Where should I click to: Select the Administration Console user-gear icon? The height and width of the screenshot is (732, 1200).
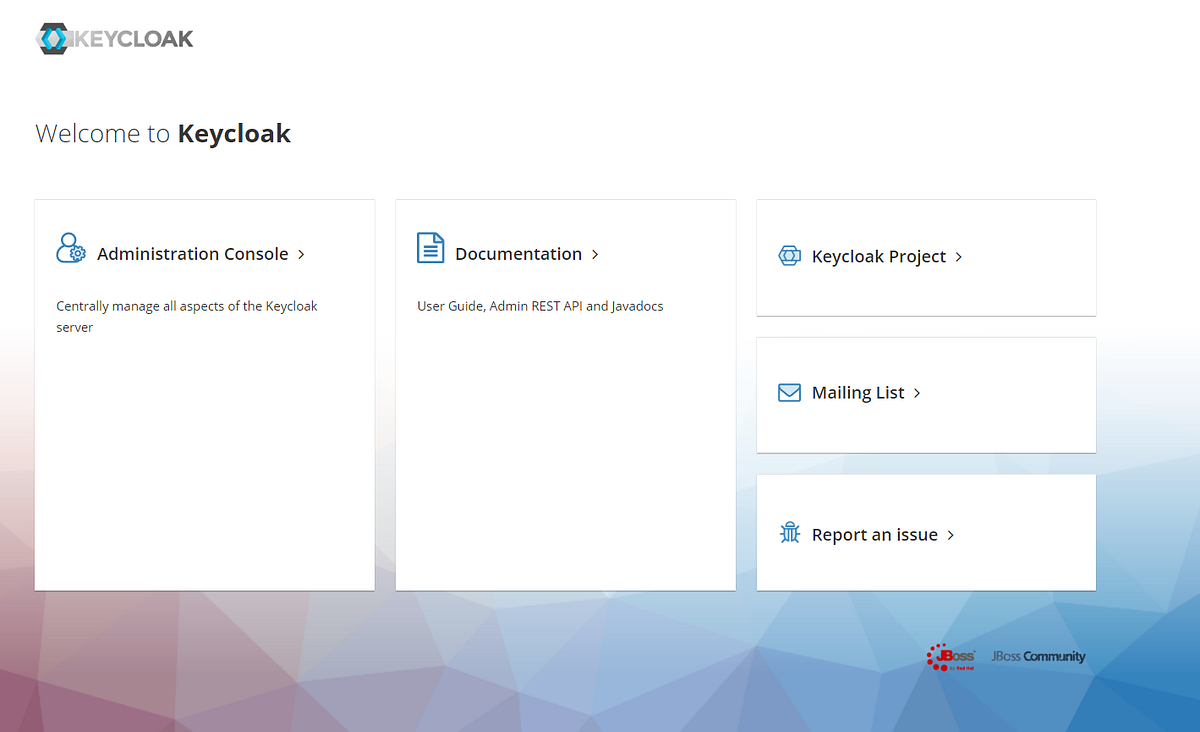point(70,248)
